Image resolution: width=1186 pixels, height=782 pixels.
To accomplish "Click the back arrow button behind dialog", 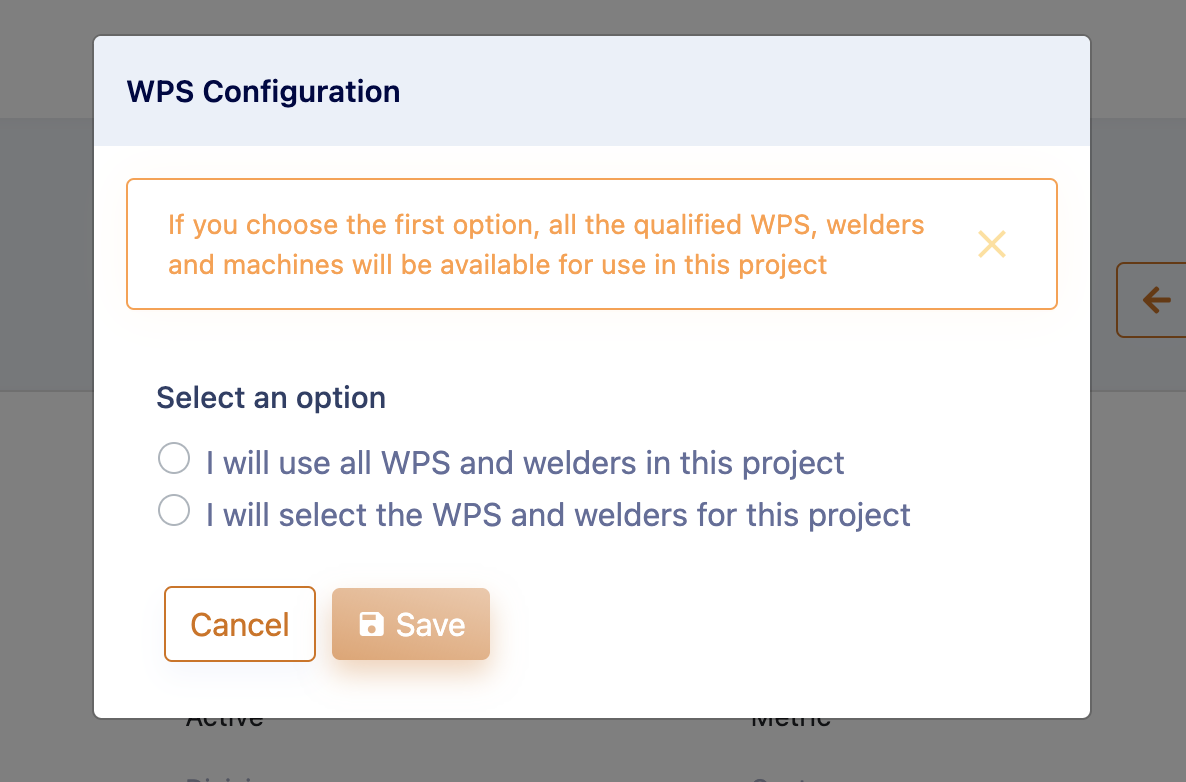I will pyautogui.click(x=1152, y=299).
